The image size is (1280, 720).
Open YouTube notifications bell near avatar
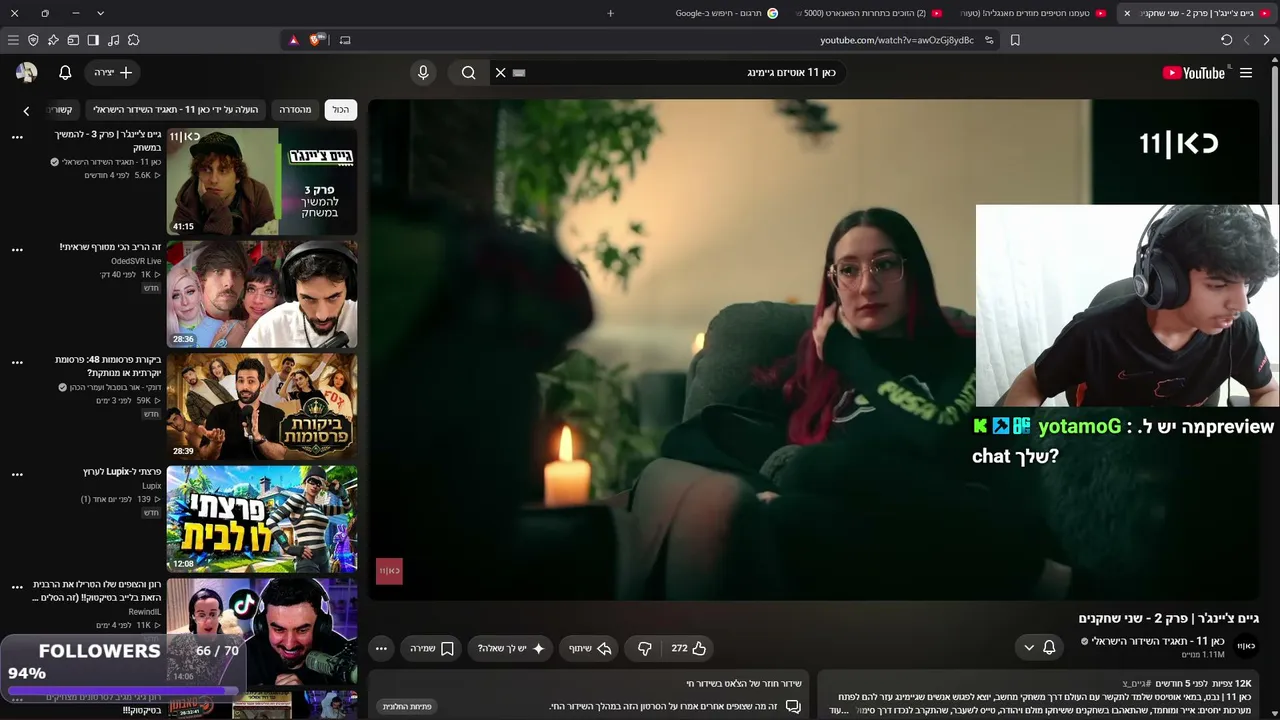tap(65, 72)
